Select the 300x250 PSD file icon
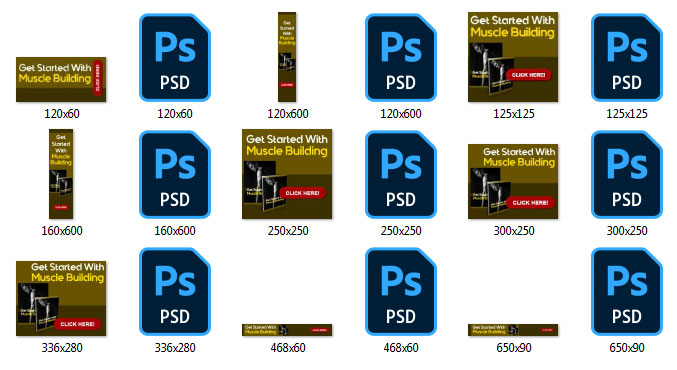 [626, 174]
